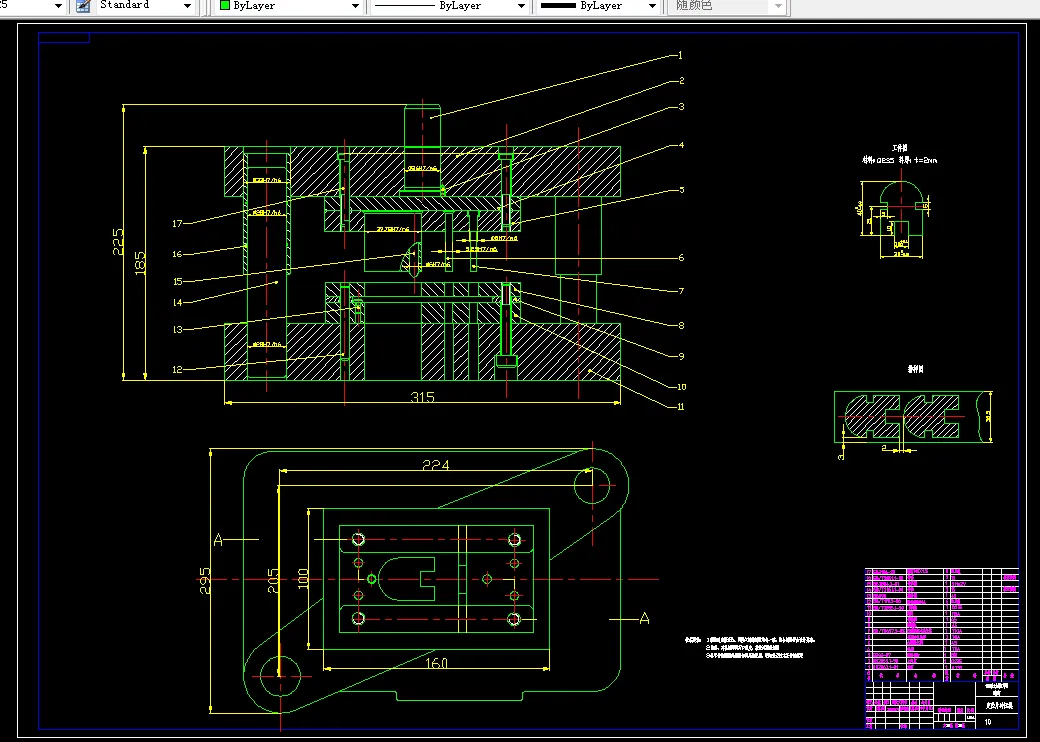Click part balloon number 8
Image resolution: width=1040 pixels, height=742 pixels.
point(681,326)
